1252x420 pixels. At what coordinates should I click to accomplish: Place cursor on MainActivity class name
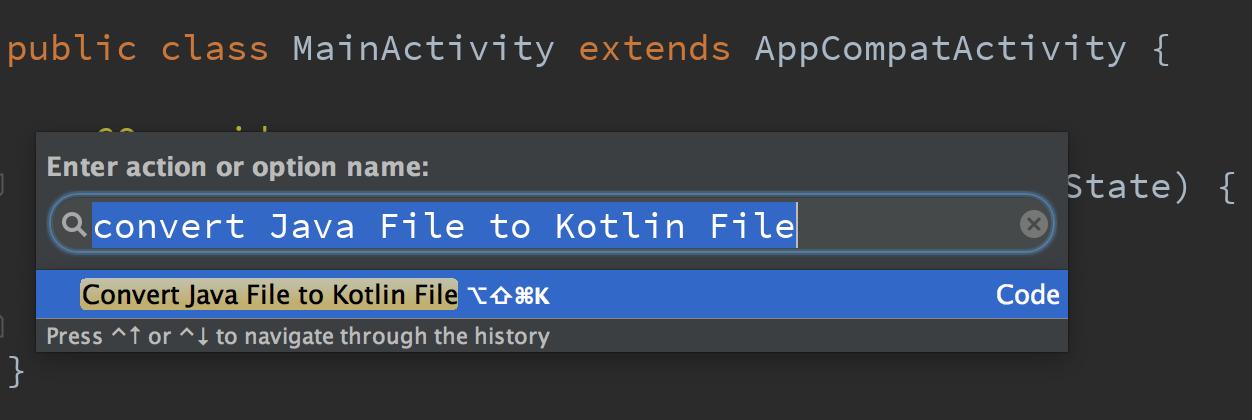[x=423, y=48]
